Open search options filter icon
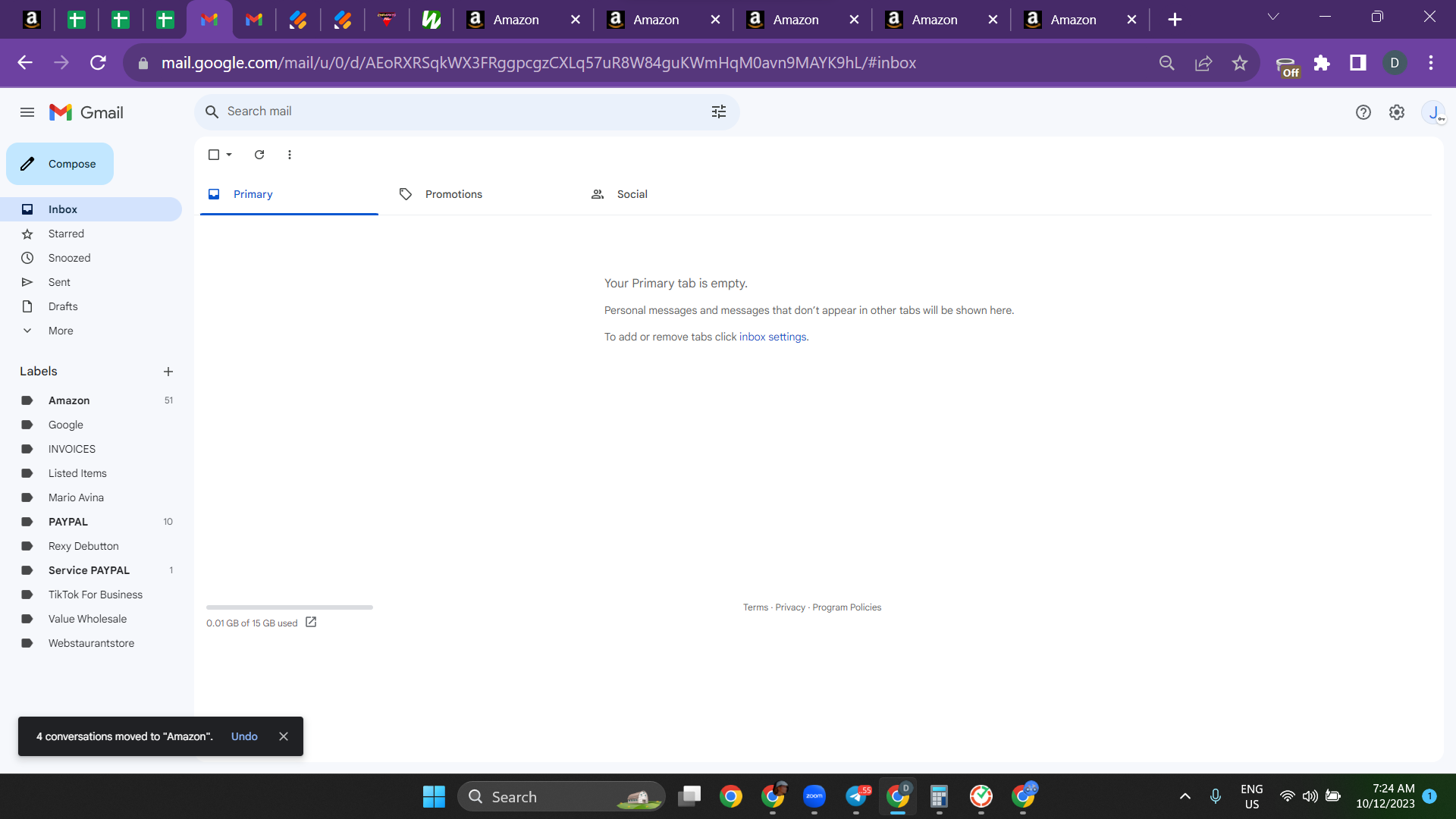The width and height of the screenshot is (1456, 819). (719, 111)
